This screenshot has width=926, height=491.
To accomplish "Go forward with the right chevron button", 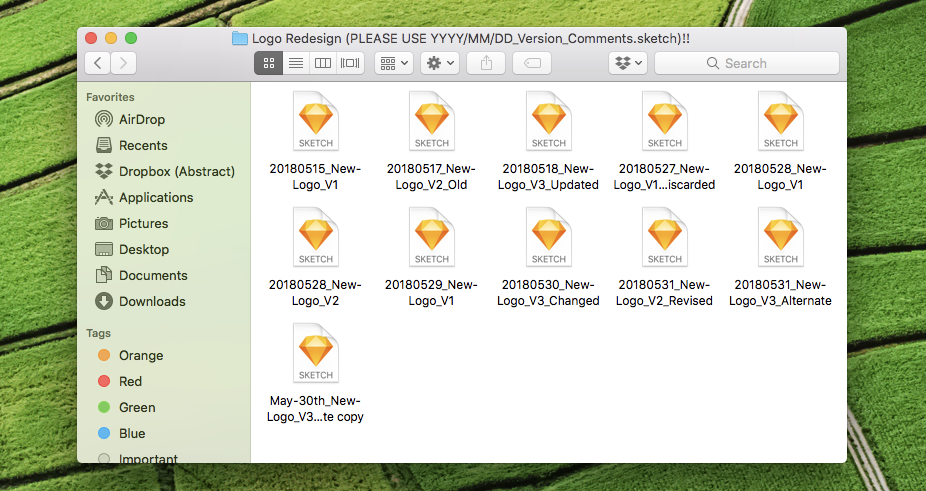I will 123,63.
